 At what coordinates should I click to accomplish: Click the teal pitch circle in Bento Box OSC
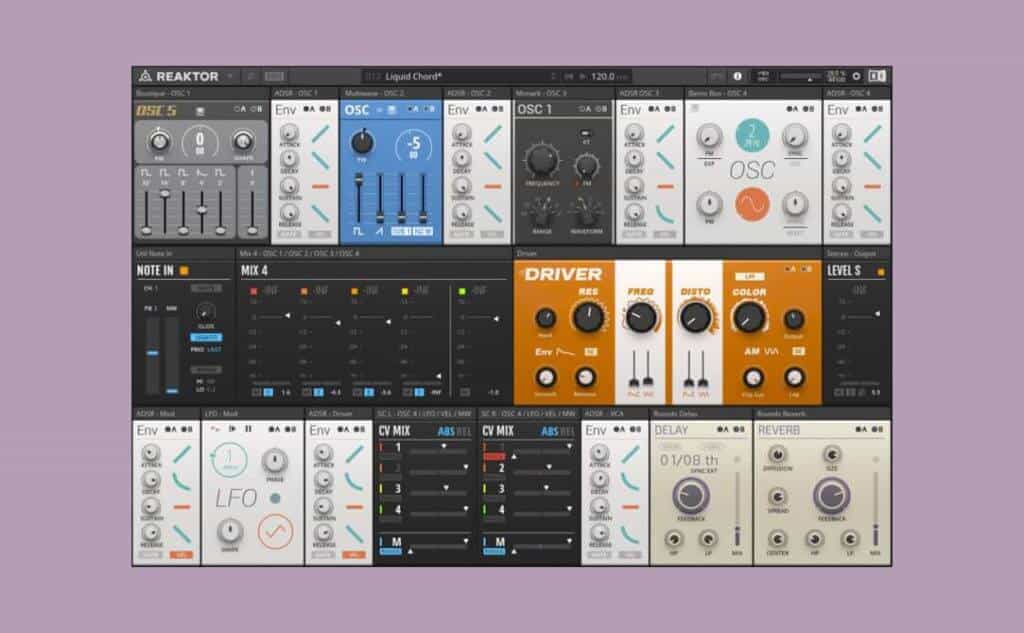(x=752, y=135)
